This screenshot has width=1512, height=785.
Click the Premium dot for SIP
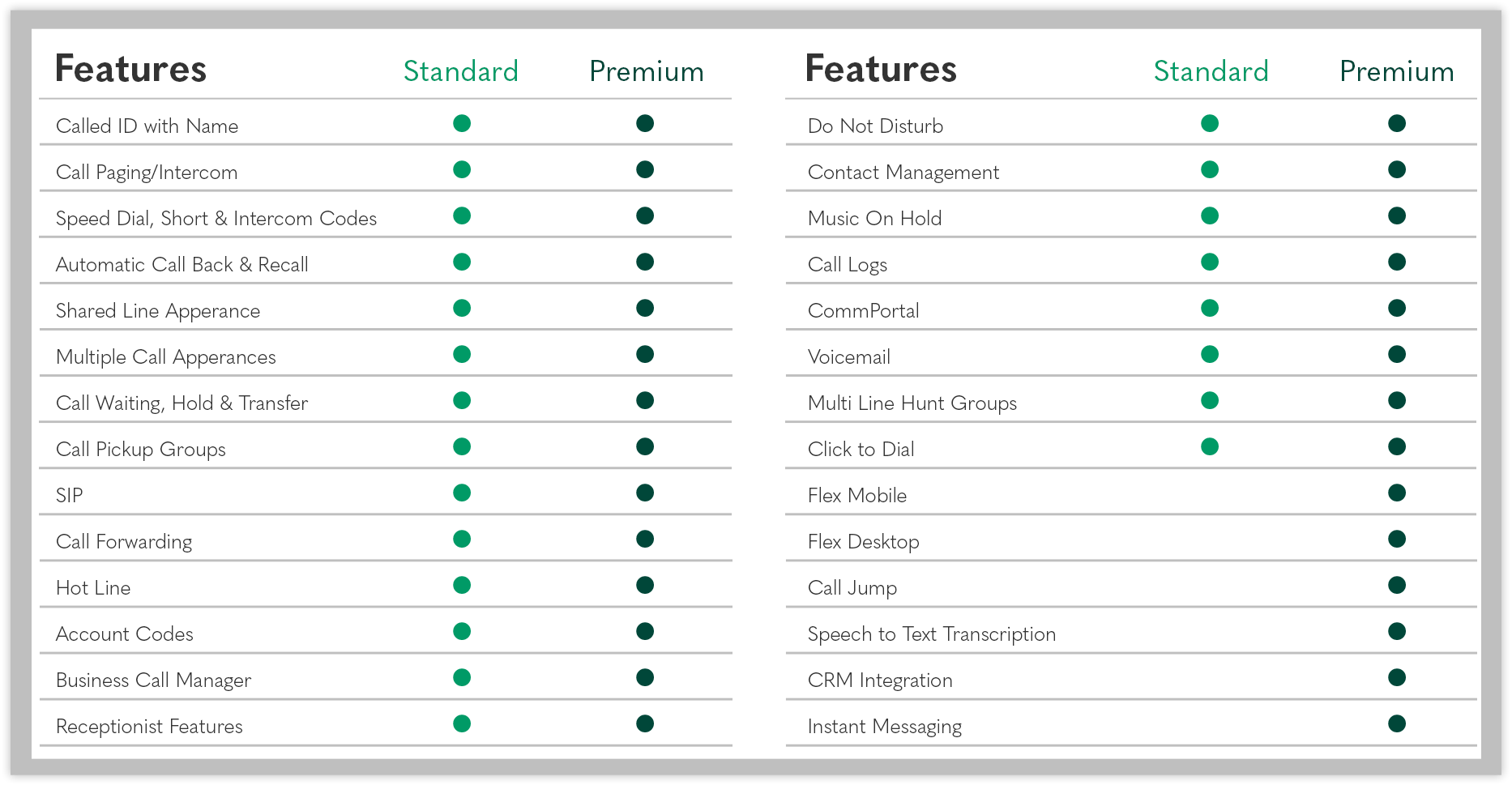point(645,493)
